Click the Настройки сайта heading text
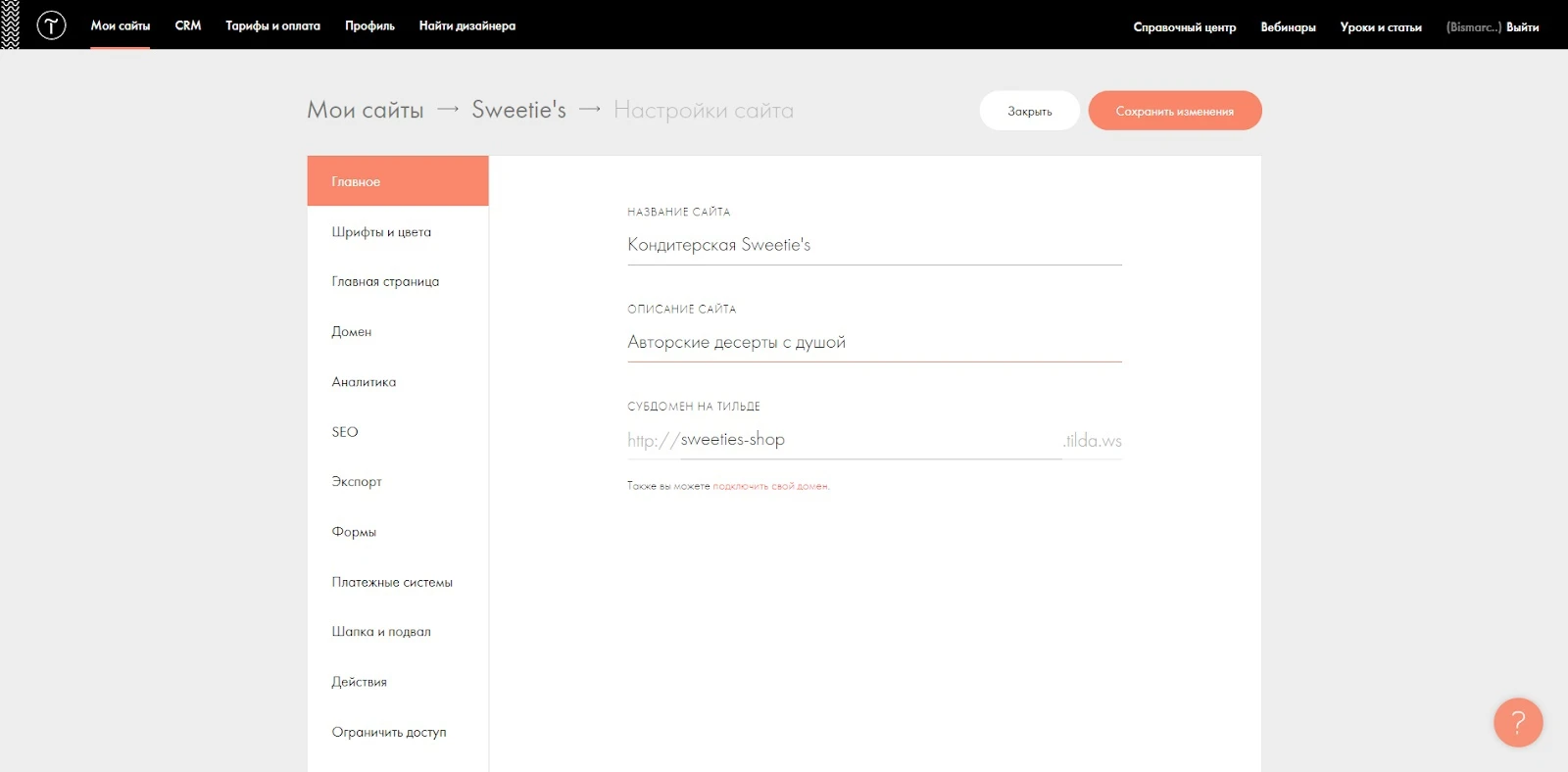 [x=704, y=110]
